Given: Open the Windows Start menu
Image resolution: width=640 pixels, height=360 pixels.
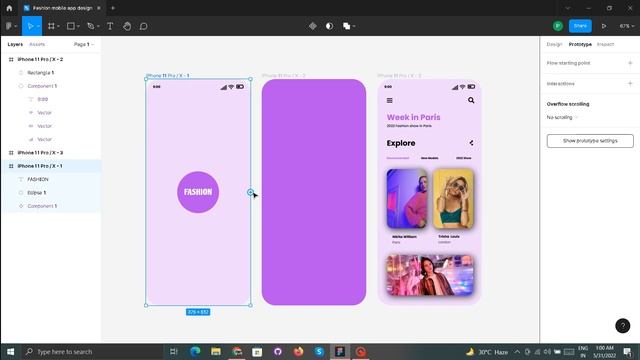Looking at the screenshot, I should coord(11,351).
